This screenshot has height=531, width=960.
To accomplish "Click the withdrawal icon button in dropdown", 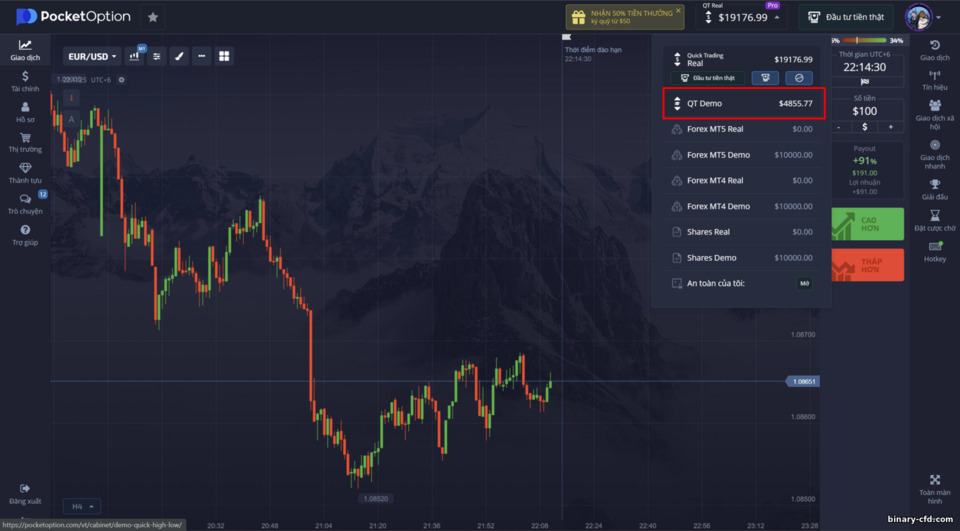I will point(765,78).
